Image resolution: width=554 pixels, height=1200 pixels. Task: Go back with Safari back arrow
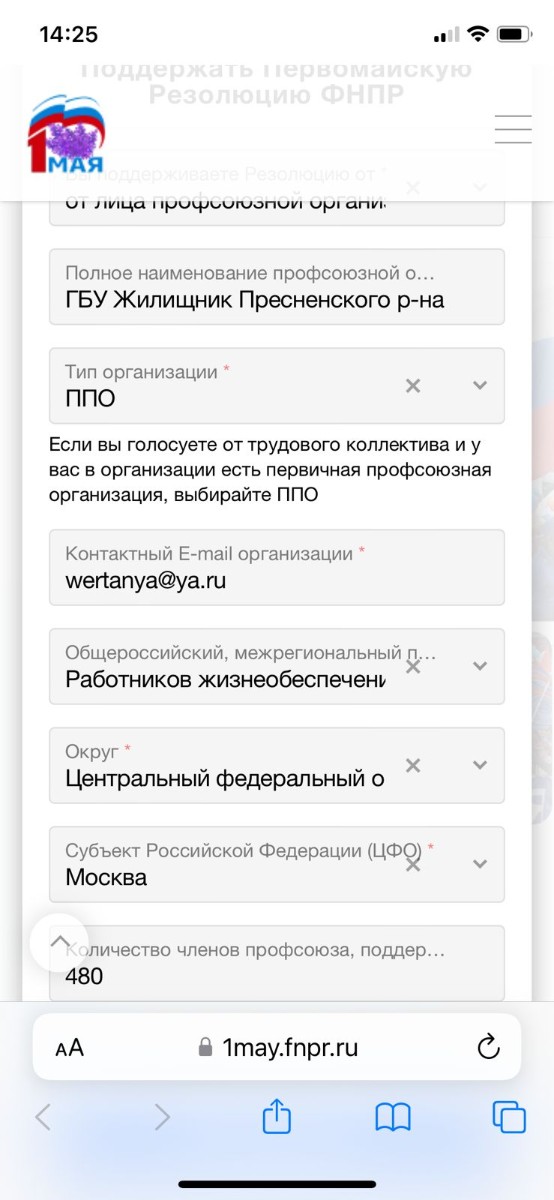[x=43, y=1117]
